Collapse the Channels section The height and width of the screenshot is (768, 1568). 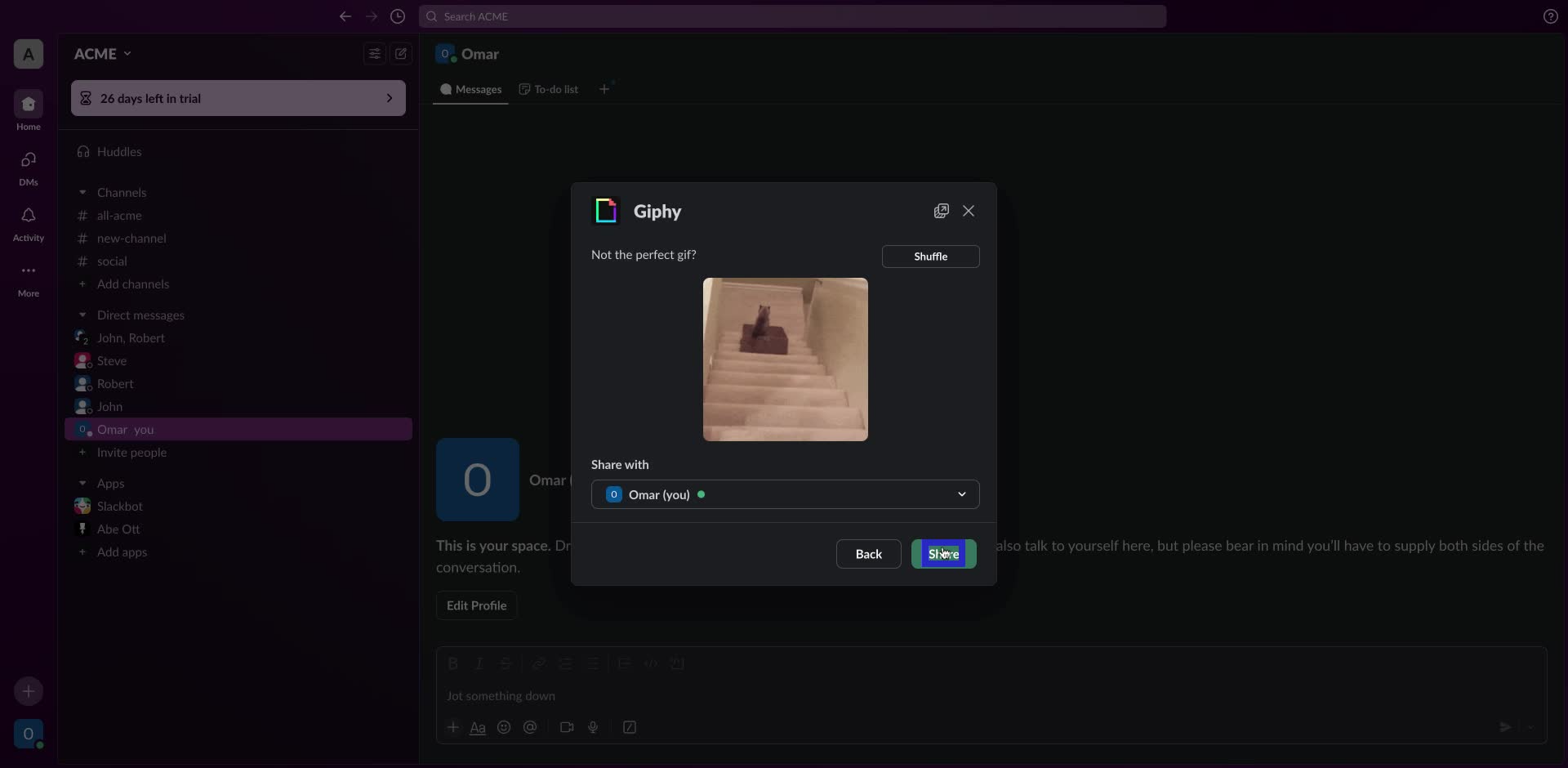(82, 192)
